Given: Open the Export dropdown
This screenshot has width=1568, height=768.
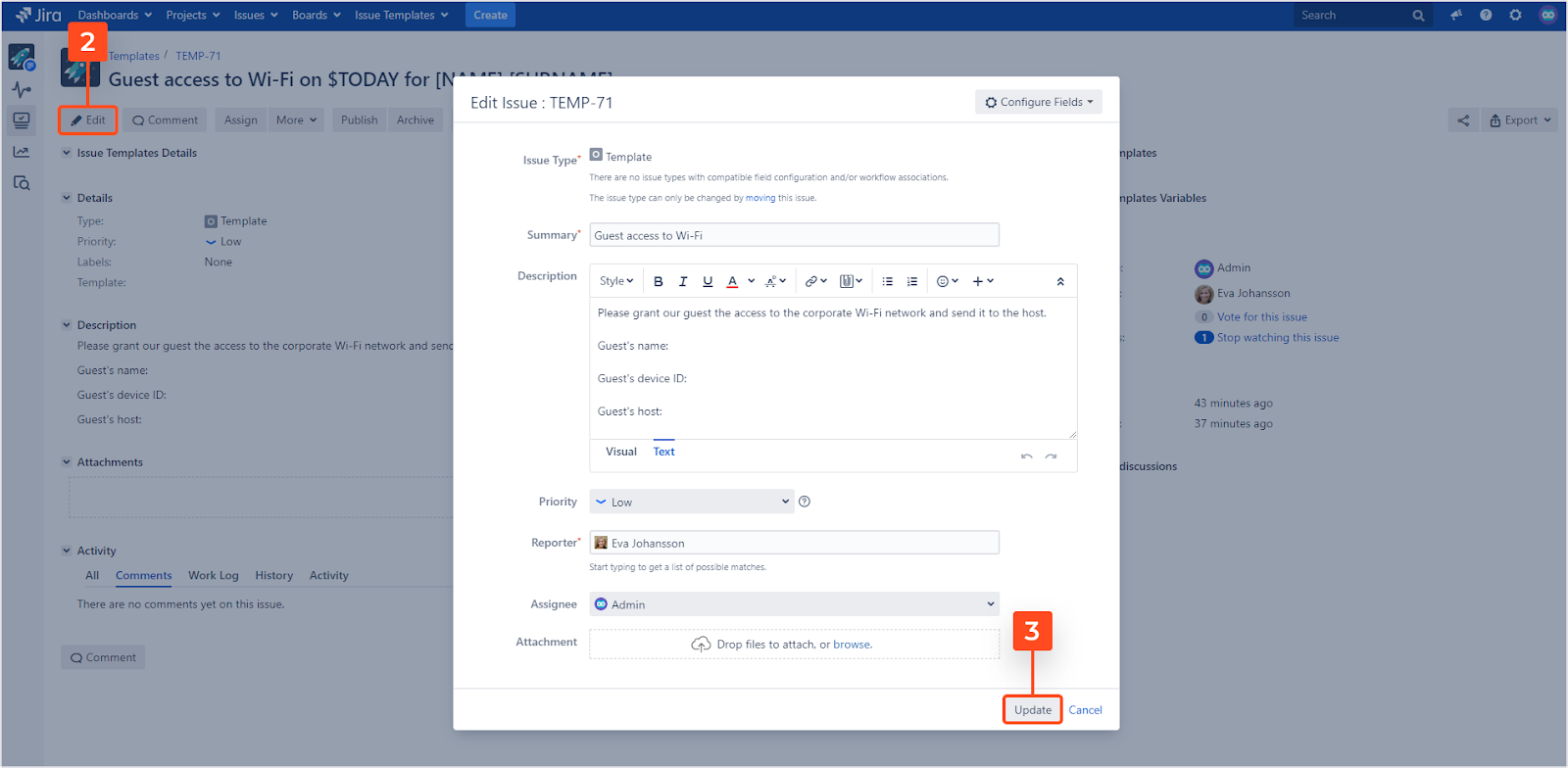Looking at the screenshot, I should click(1520, 120).
